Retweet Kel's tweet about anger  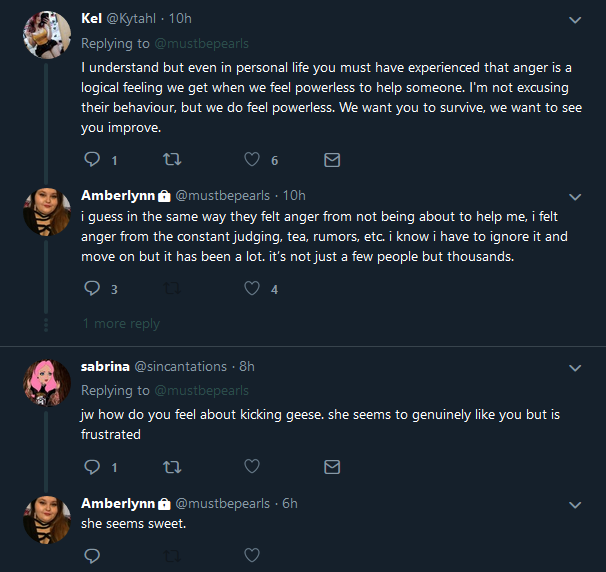(172, 159)
